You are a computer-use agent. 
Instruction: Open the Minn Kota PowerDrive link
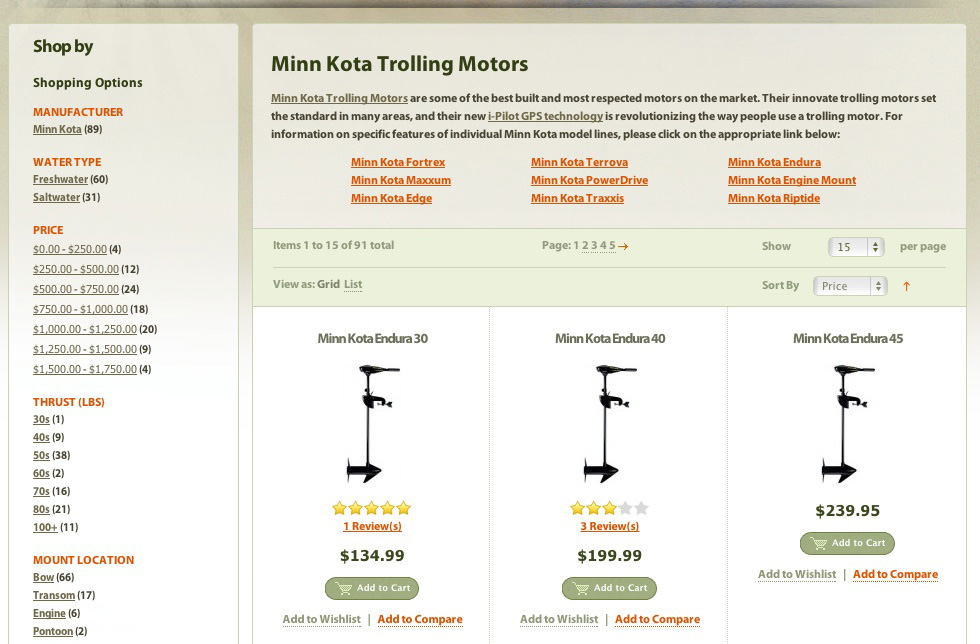coord(589,180)
